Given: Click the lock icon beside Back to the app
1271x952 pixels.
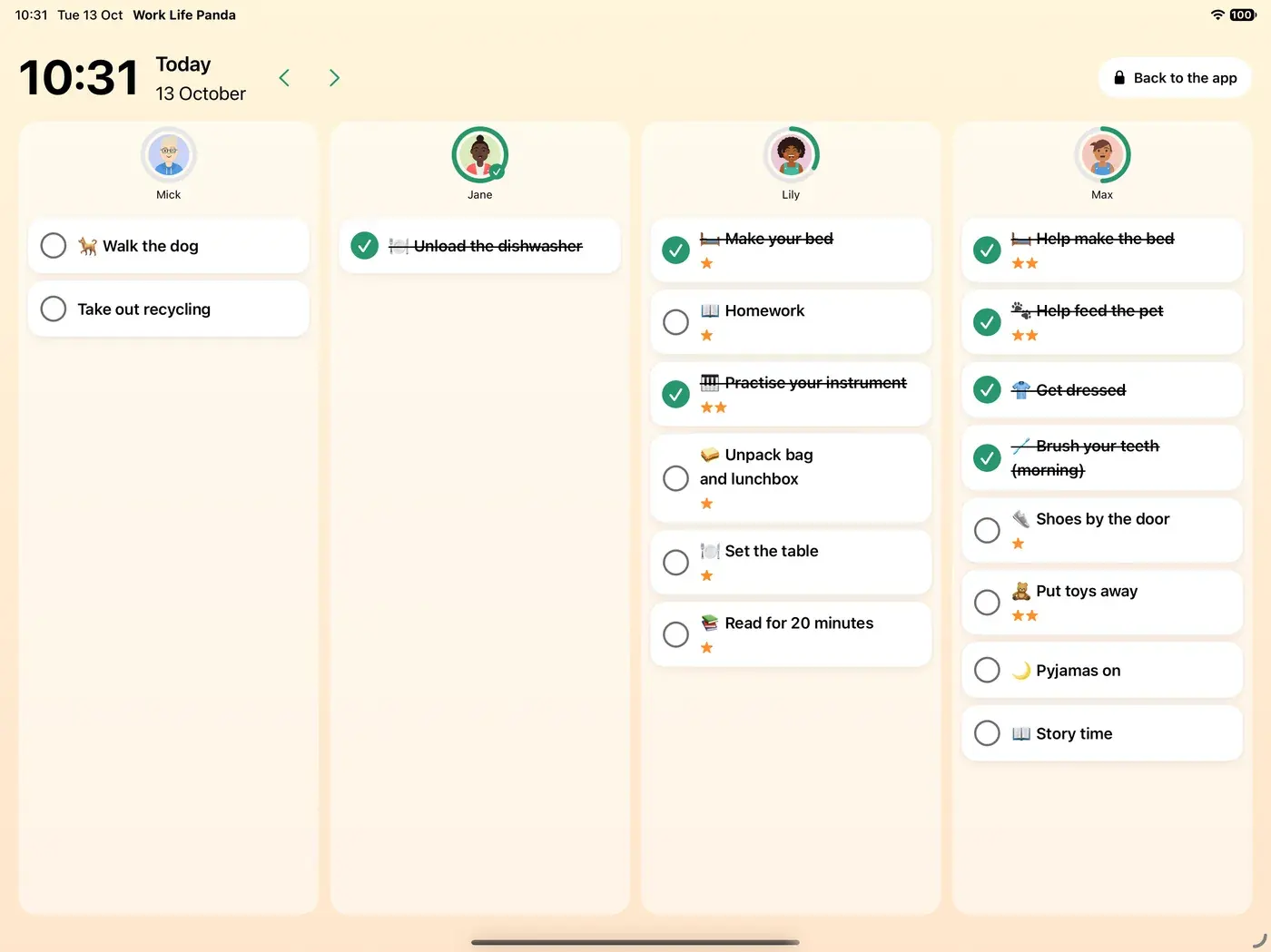Looking at the screenshot, I should [1119, 78].
